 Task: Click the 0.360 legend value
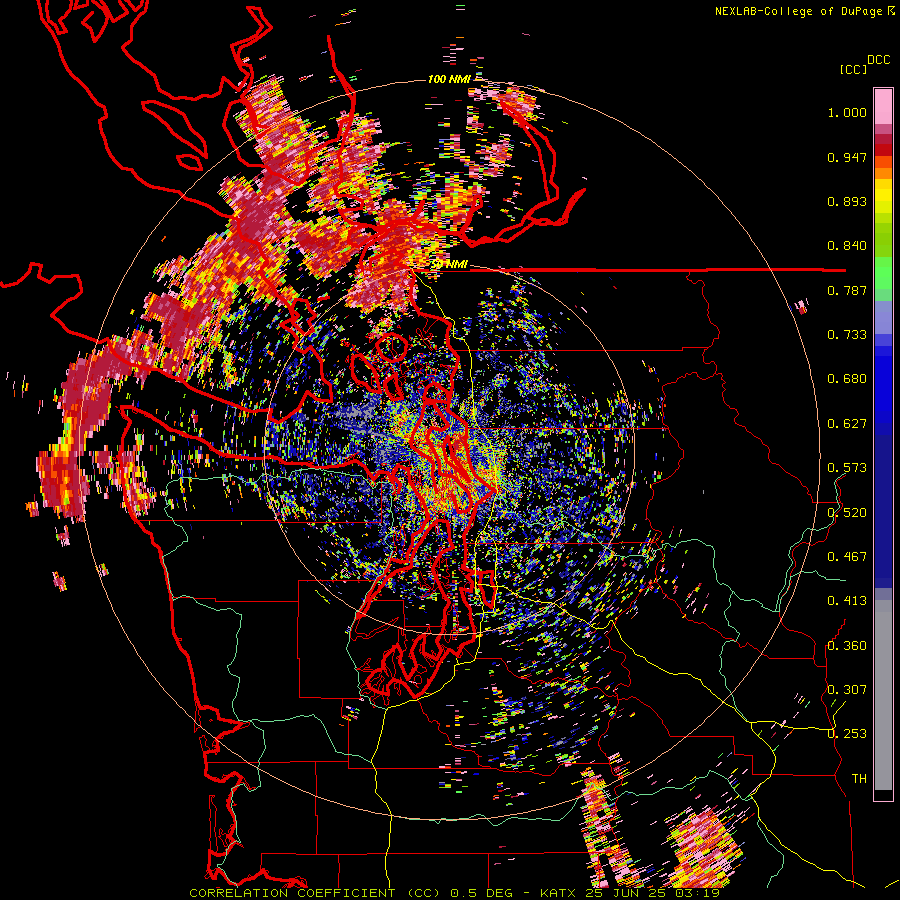(847, 645)
